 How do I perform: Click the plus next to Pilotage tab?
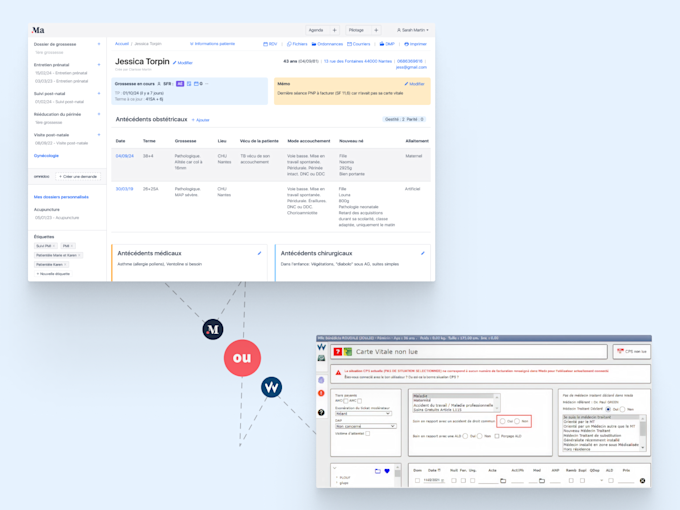376,30
